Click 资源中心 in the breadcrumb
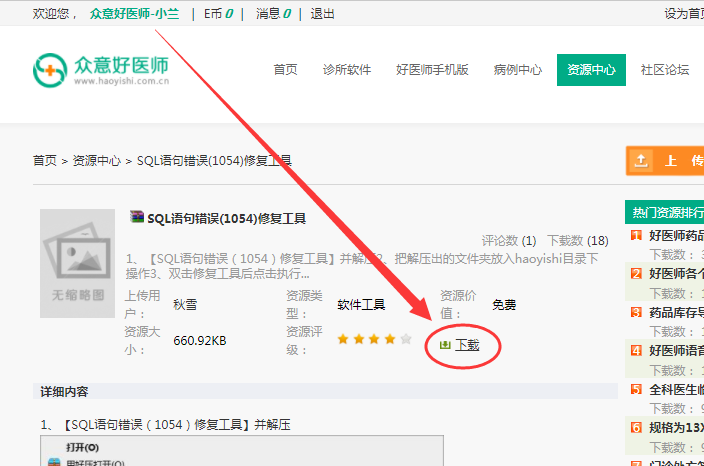This screenshot has width=704, height=466. coord(97,160)
